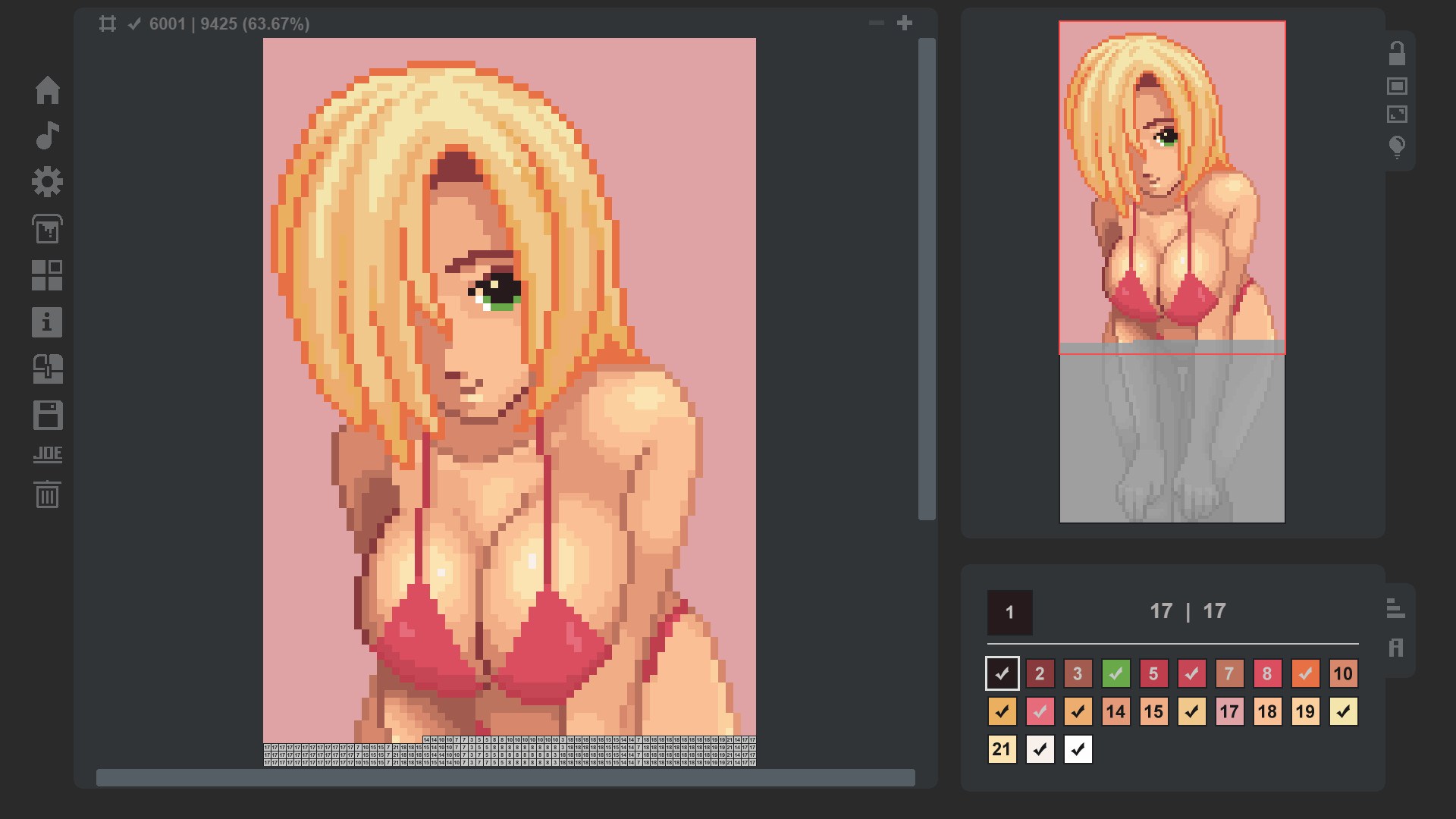Click the trash bin delete icon
This screenshot has width=1456, height=819.
[47, 494]
